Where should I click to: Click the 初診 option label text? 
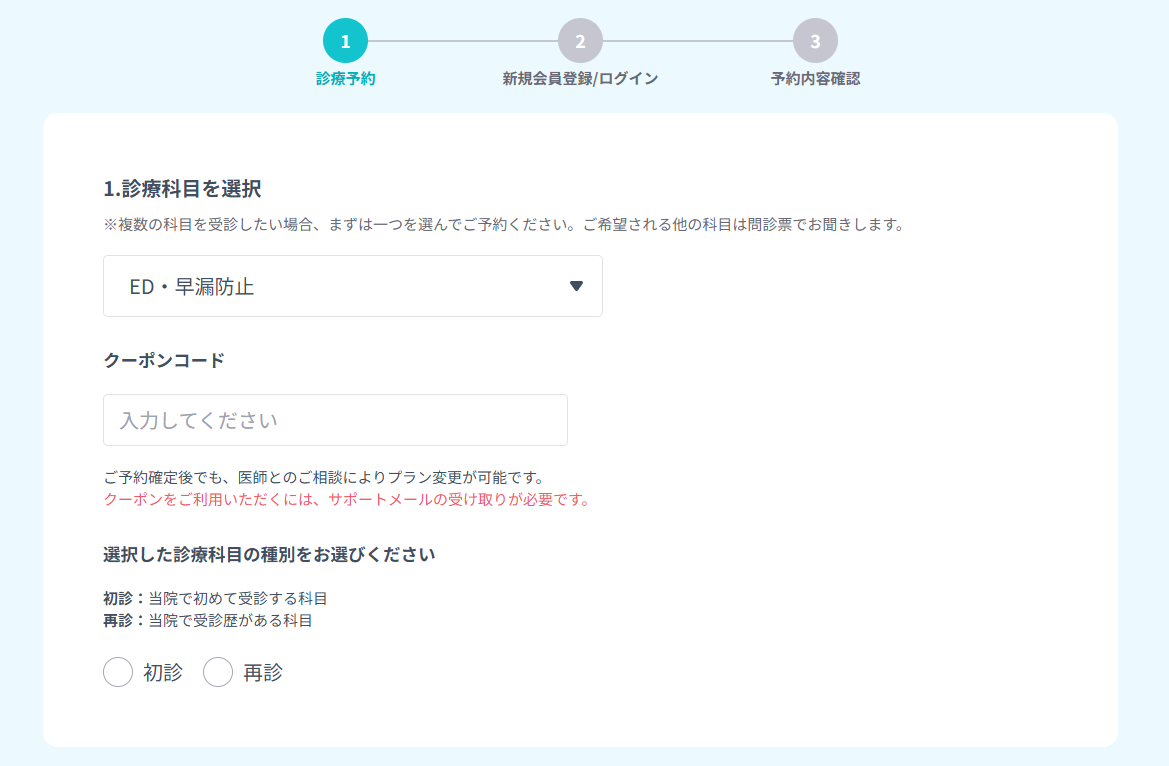point(163,673)
